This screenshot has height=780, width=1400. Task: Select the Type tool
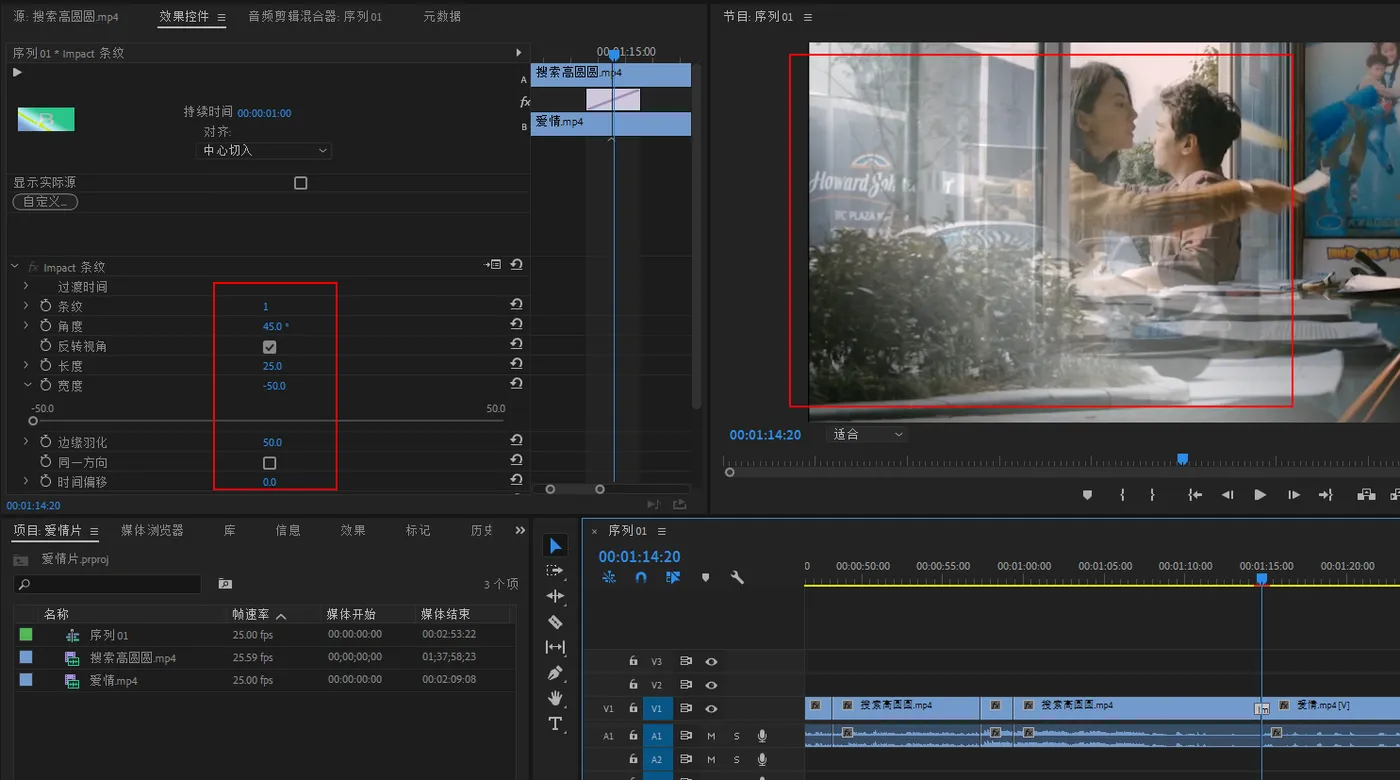556,723
